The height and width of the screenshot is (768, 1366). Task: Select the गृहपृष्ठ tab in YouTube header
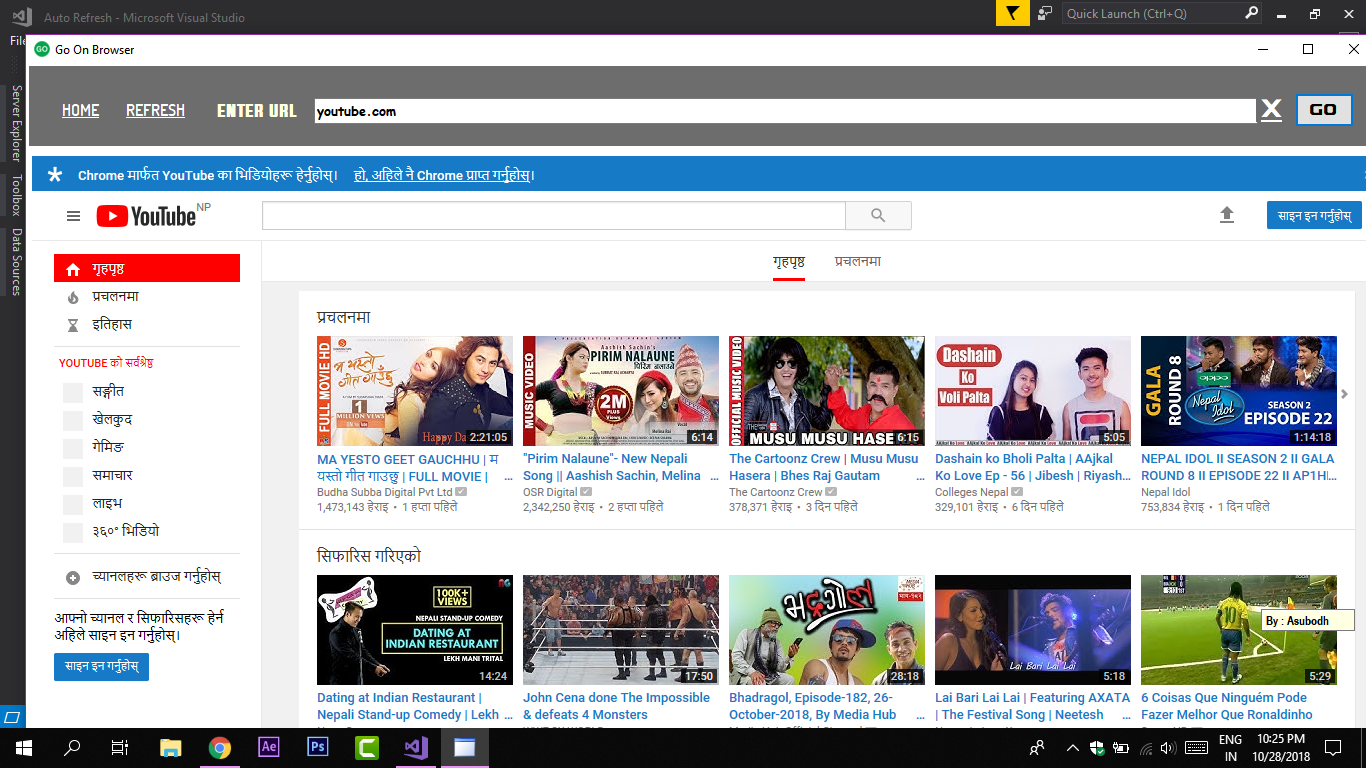coord(789,262)
